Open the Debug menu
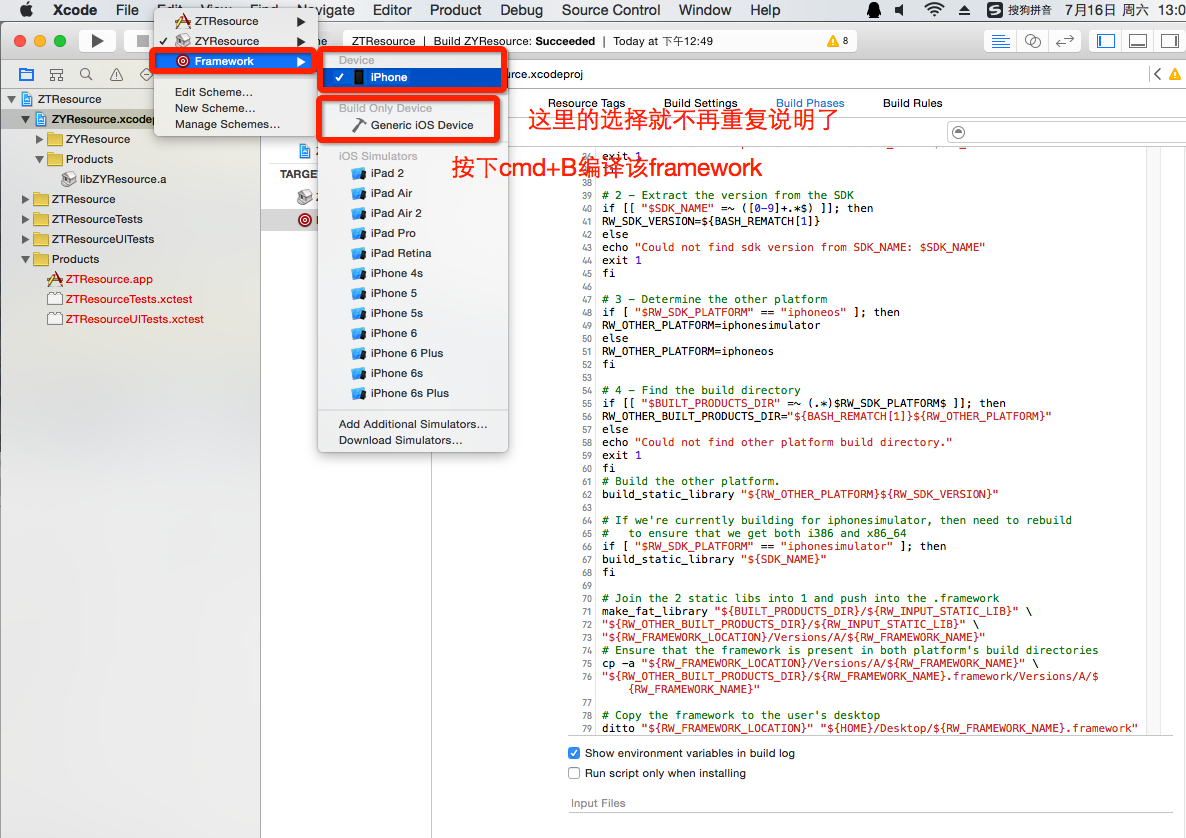 (x=521, y=10)
